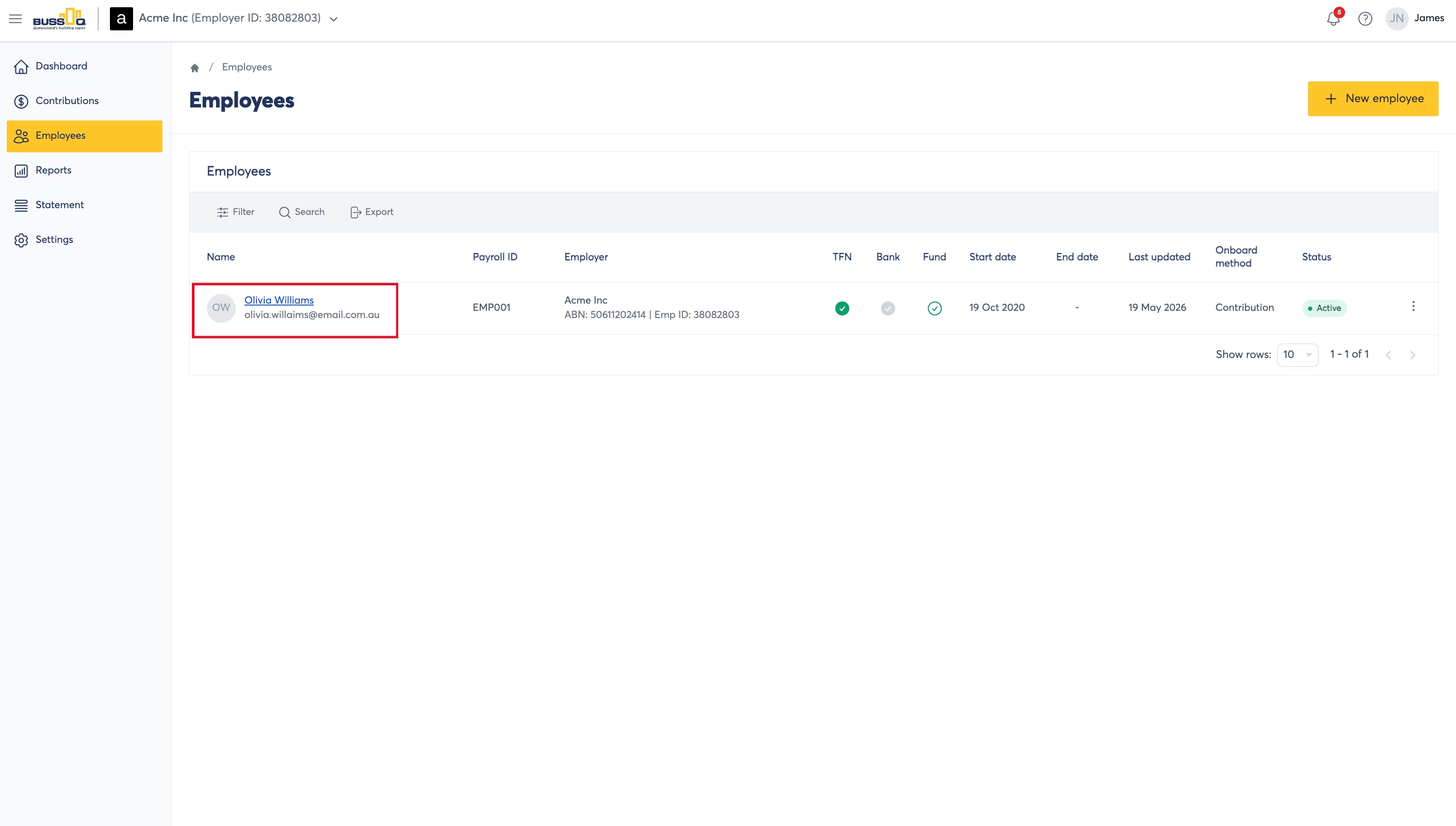1456x826 pixels.
Task: Open the help question mark icon
Action: [1365, 19]
